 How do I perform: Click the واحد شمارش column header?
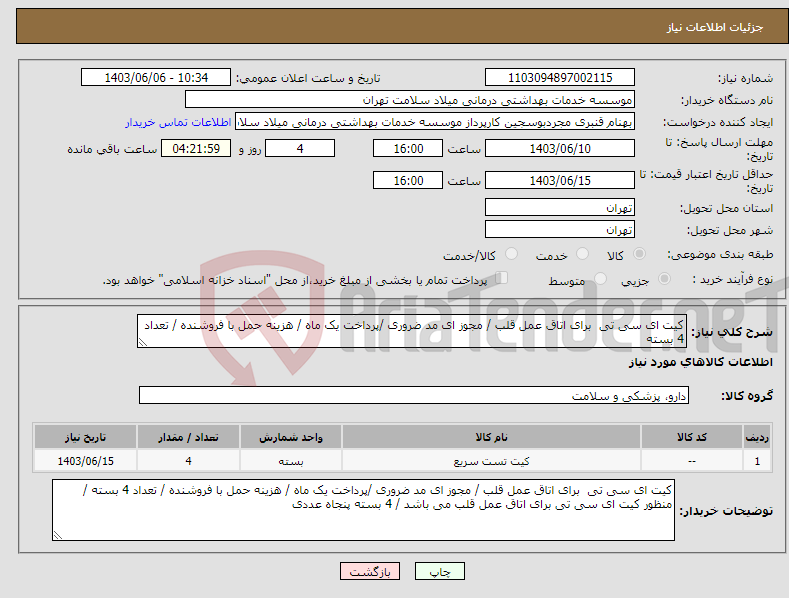291,437
